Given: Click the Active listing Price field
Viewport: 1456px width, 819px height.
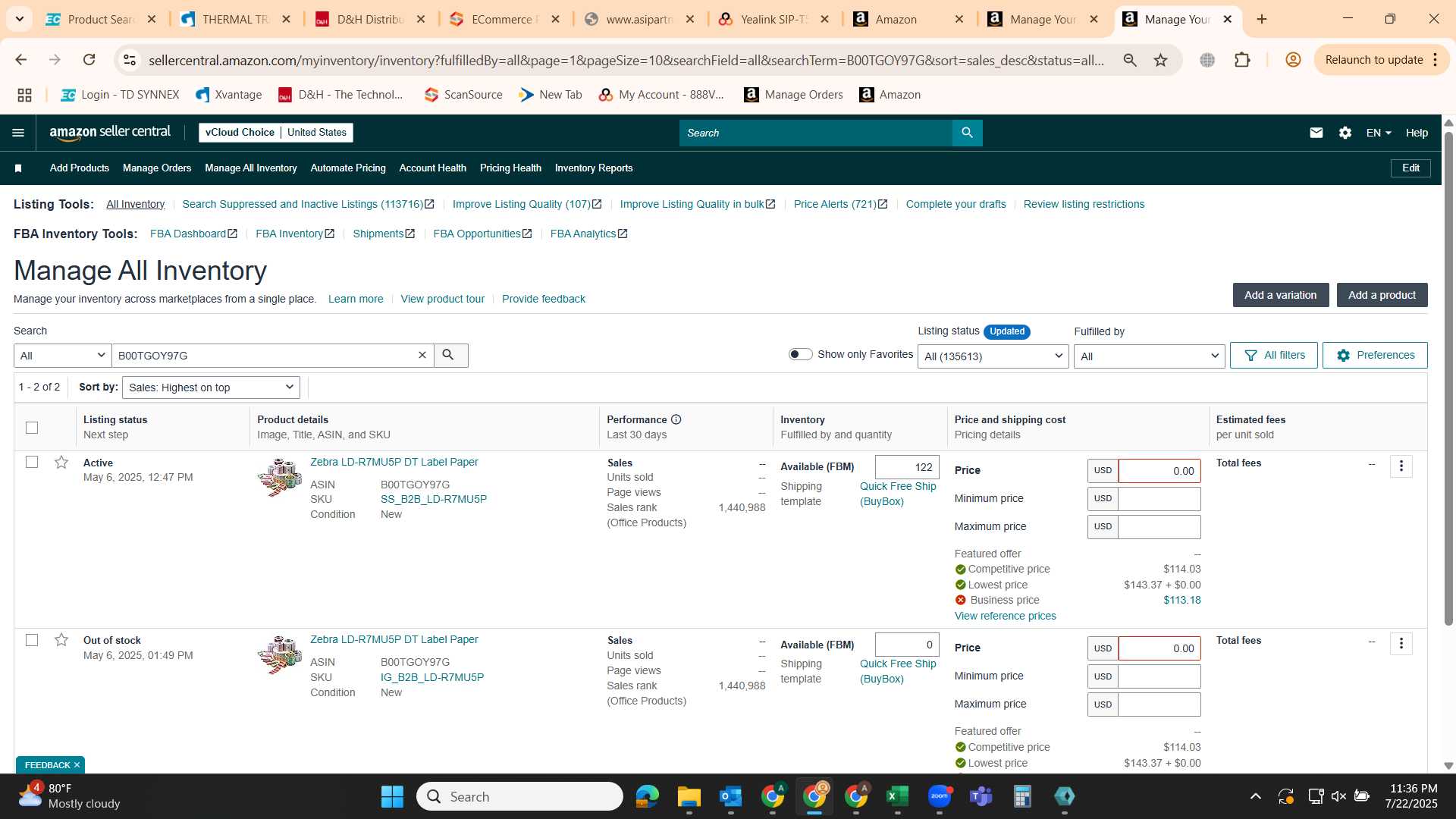Looking at the screenshot, I should [1159, 471].
